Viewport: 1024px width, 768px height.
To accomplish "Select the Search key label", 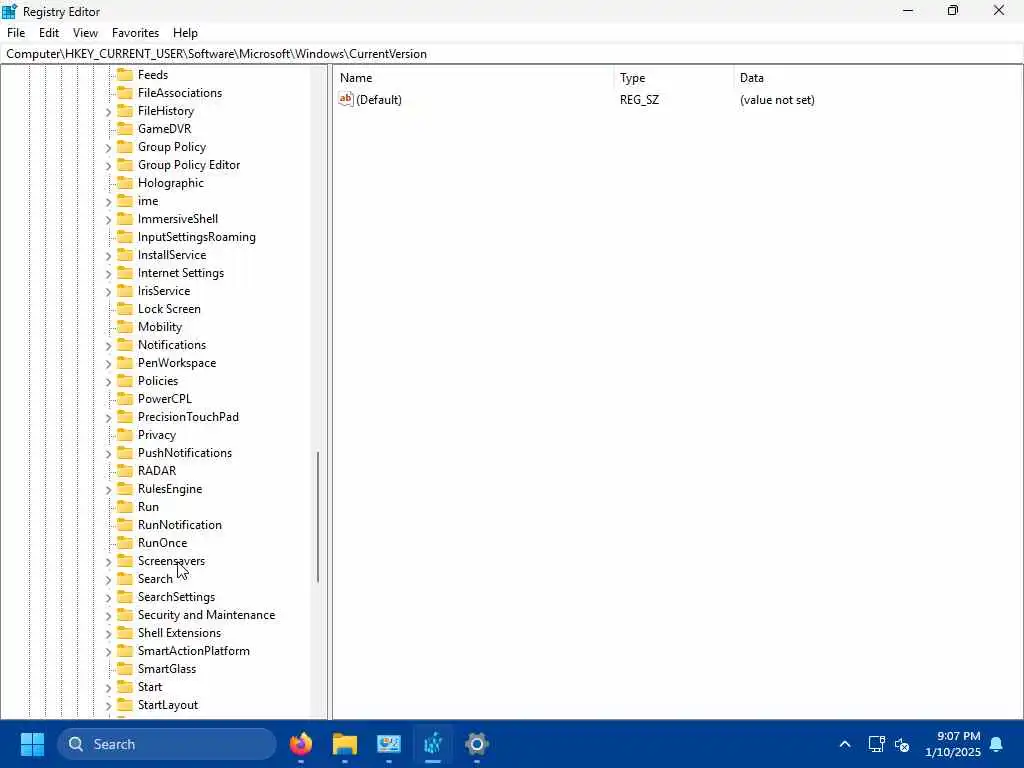I will tap(155, 579).
